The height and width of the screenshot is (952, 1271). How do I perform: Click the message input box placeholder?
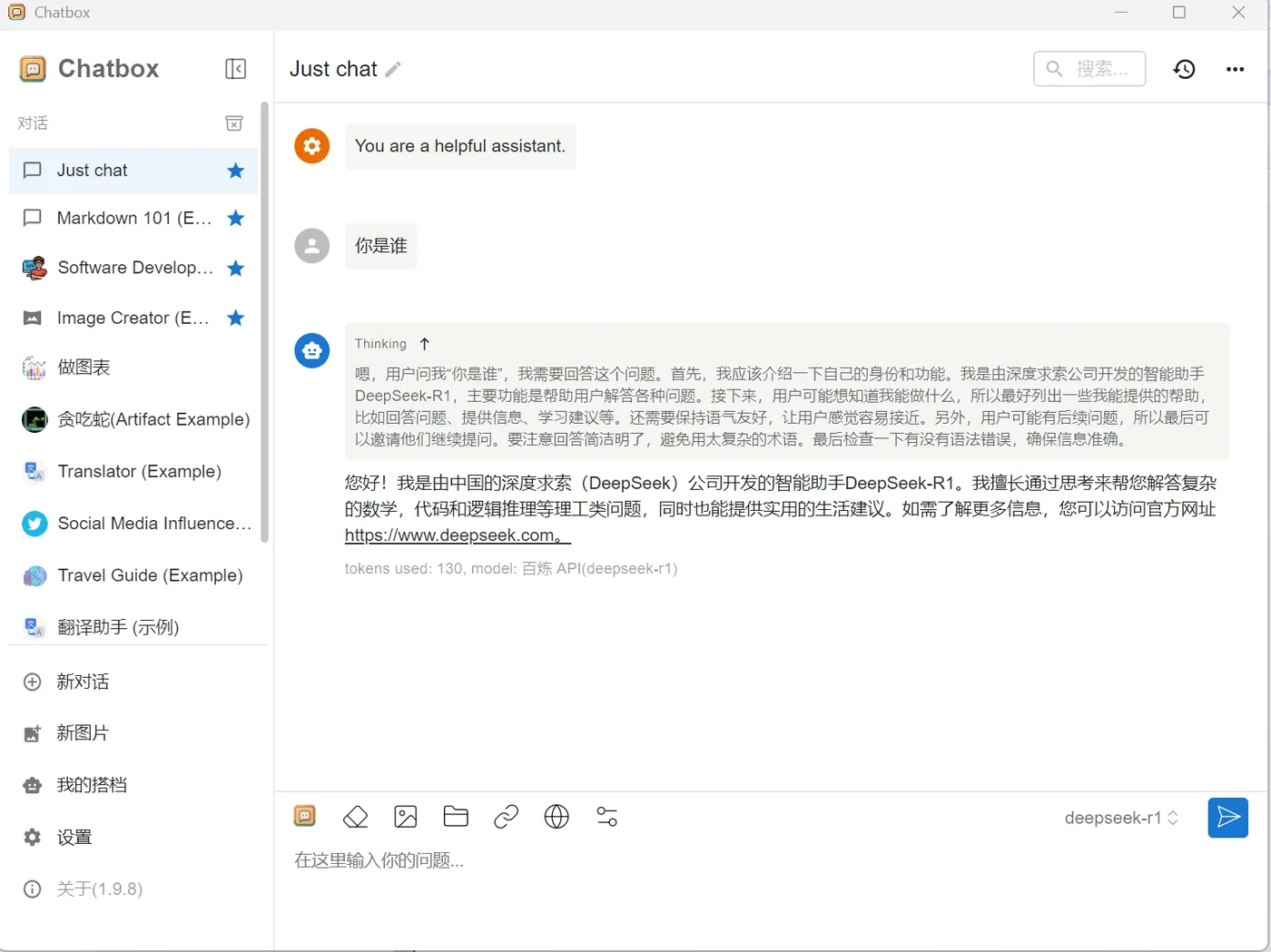[x=379, y=860]
